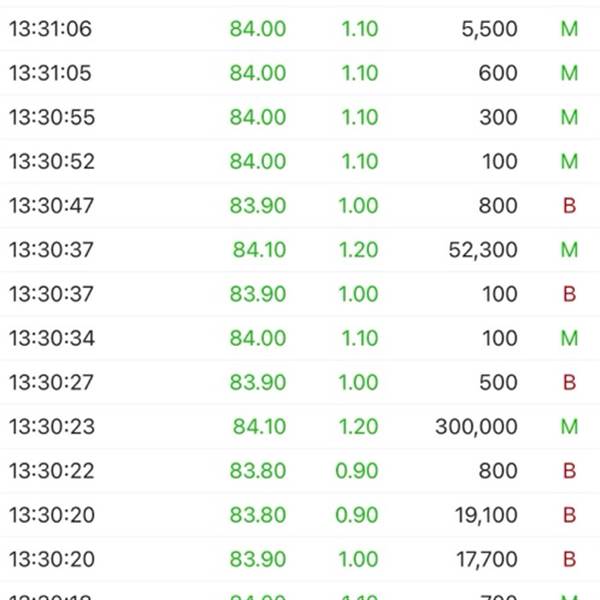The height and width of the screenshot is (600, 600).
Task: Select the 13:31:06 trade row
Action: click(x=300, y=29)
